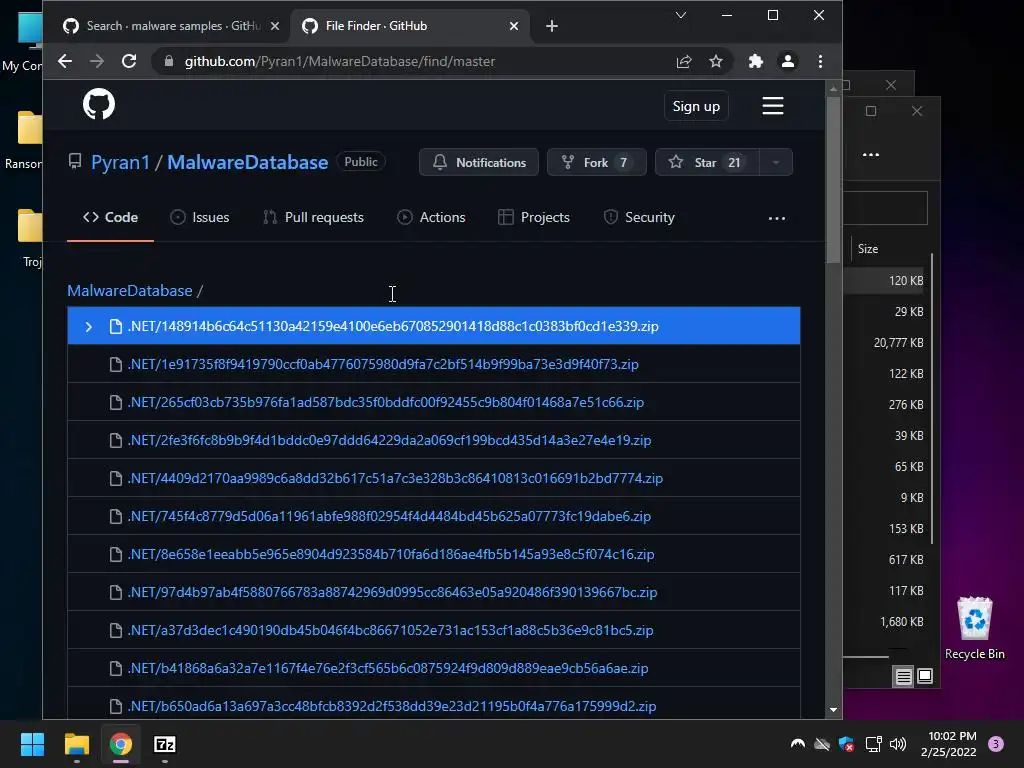Close the File Finder GitHub tab
This screenshot has height=768, width=1024.
[x=514, y=26]
